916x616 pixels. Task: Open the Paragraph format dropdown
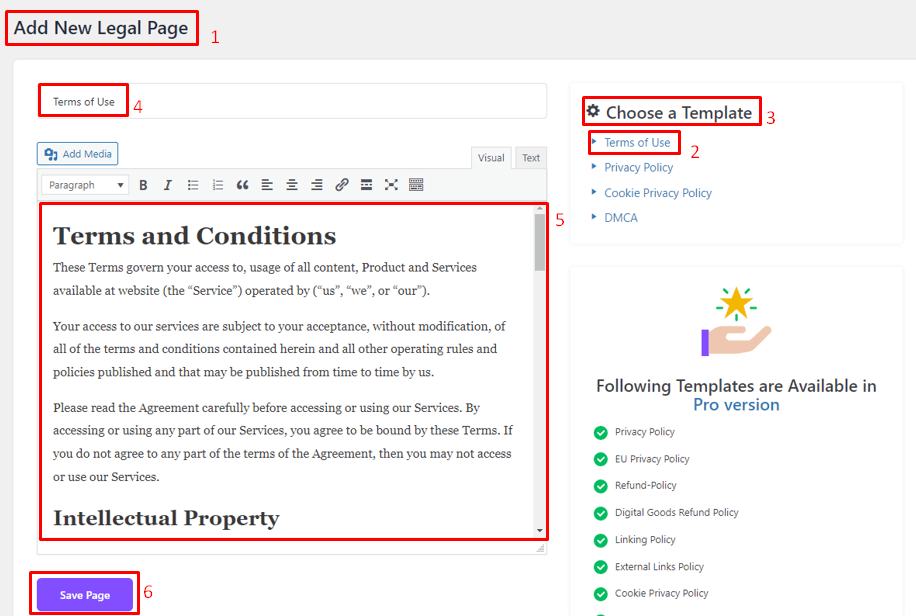tap(85, 185)
